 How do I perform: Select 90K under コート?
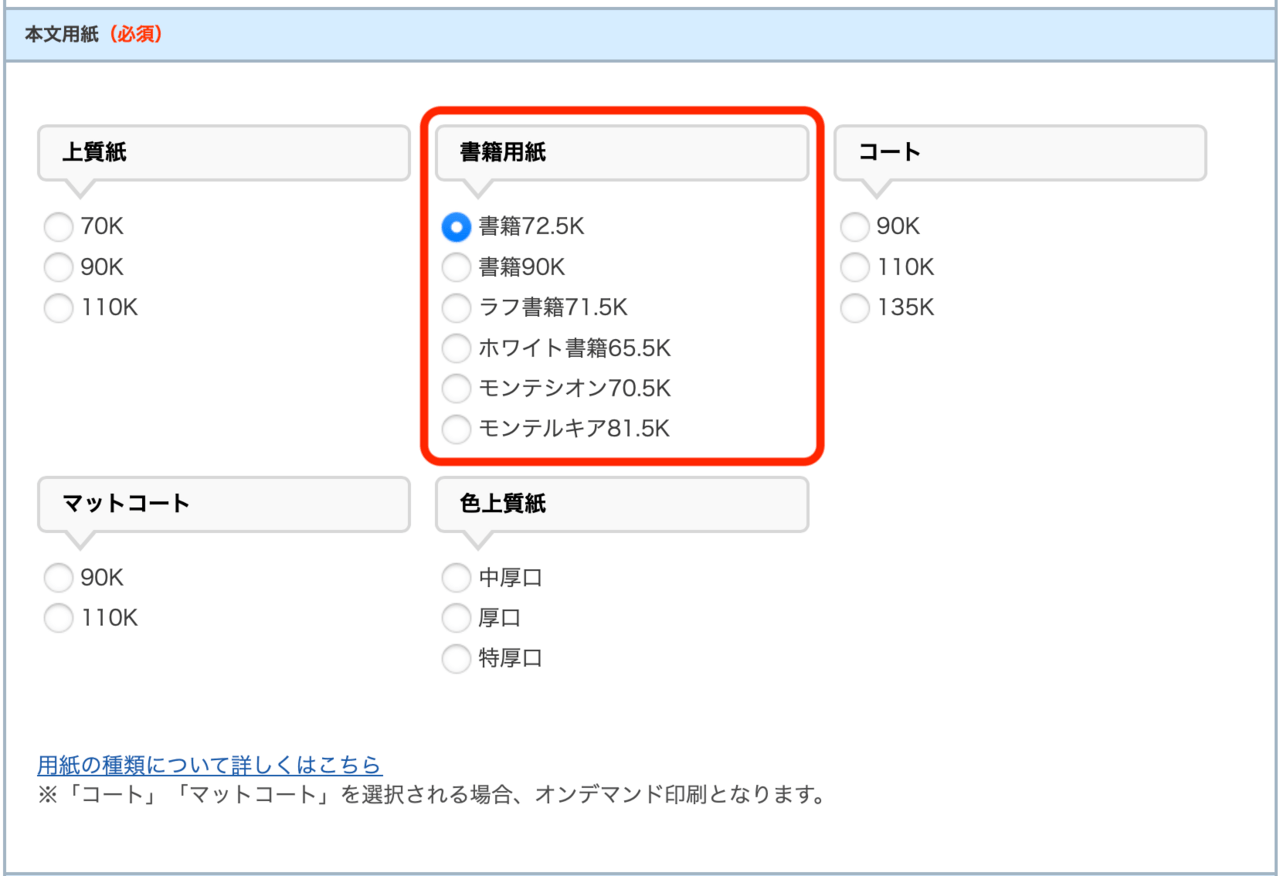click(x=855, y=228)
